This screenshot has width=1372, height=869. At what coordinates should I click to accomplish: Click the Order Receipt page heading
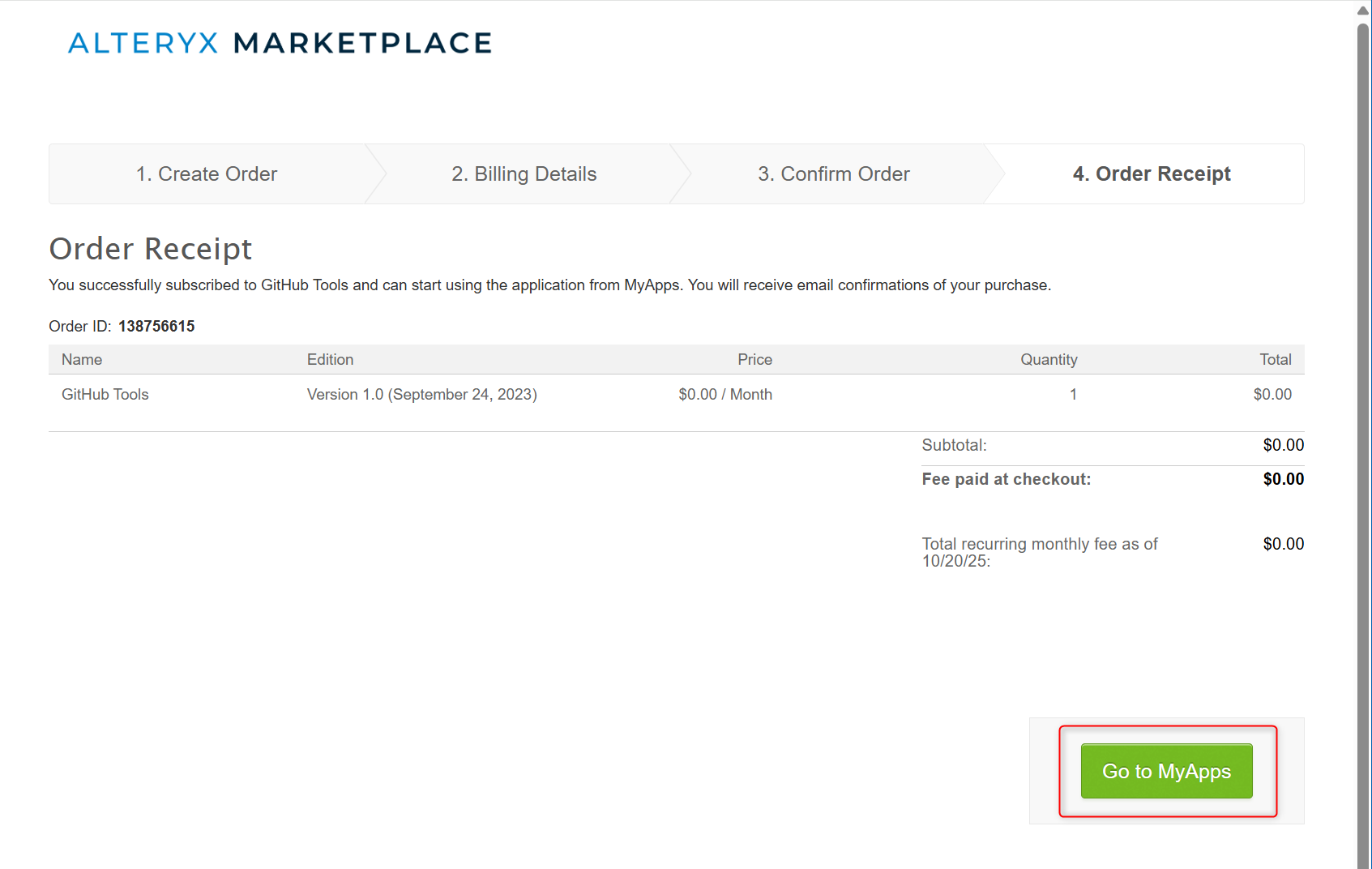tap(151, 249)
